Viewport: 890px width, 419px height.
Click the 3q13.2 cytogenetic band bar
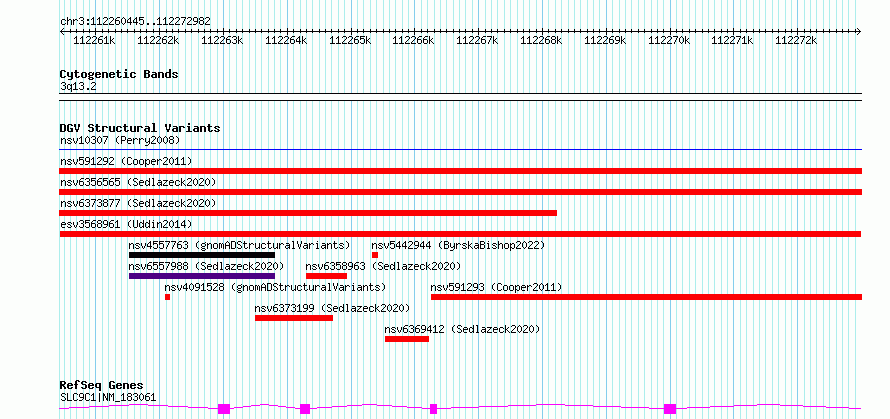tap(461, 97)
